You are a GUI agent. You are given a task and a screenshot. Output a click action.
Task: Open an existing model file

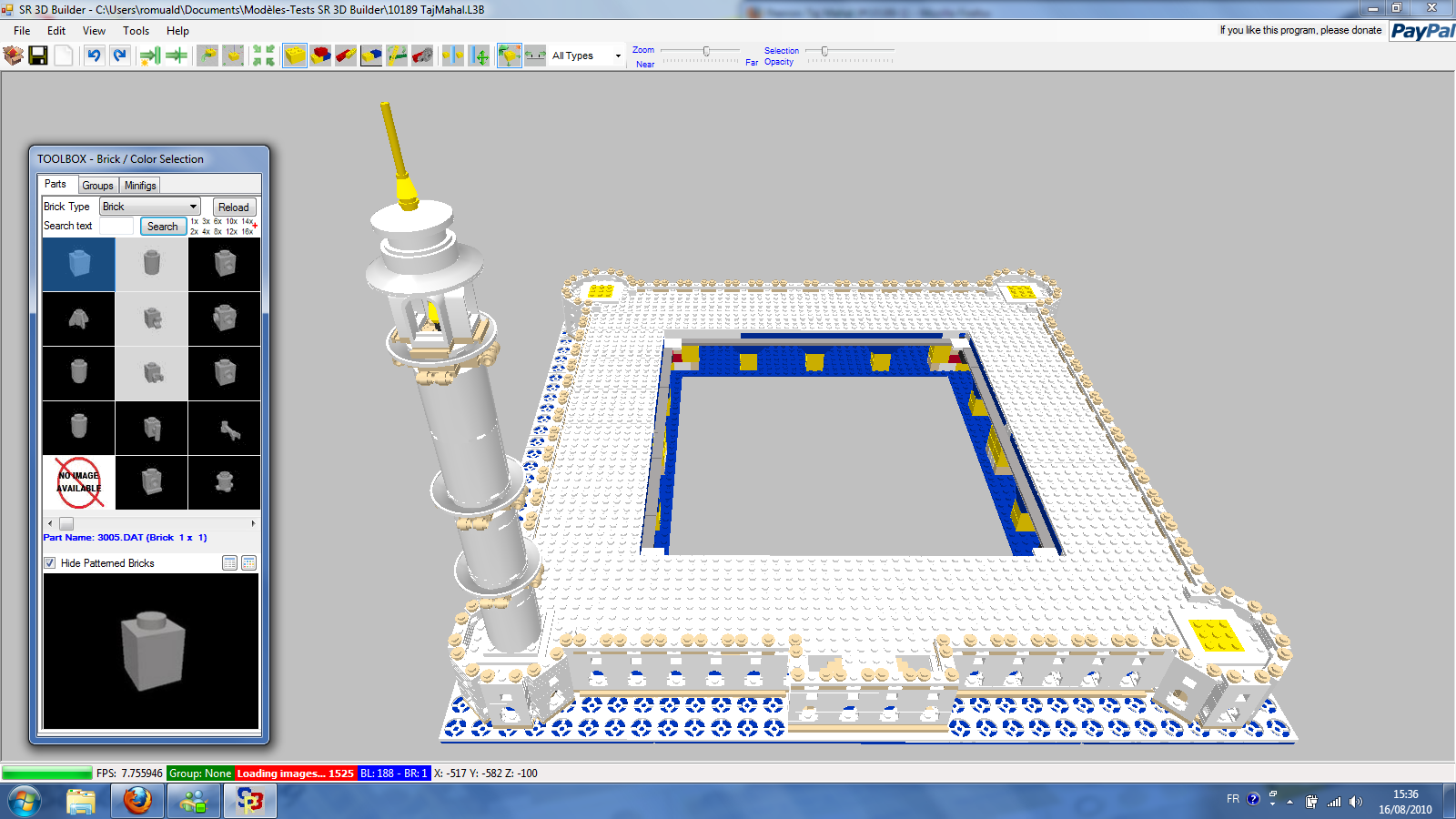tap(13, 56)
